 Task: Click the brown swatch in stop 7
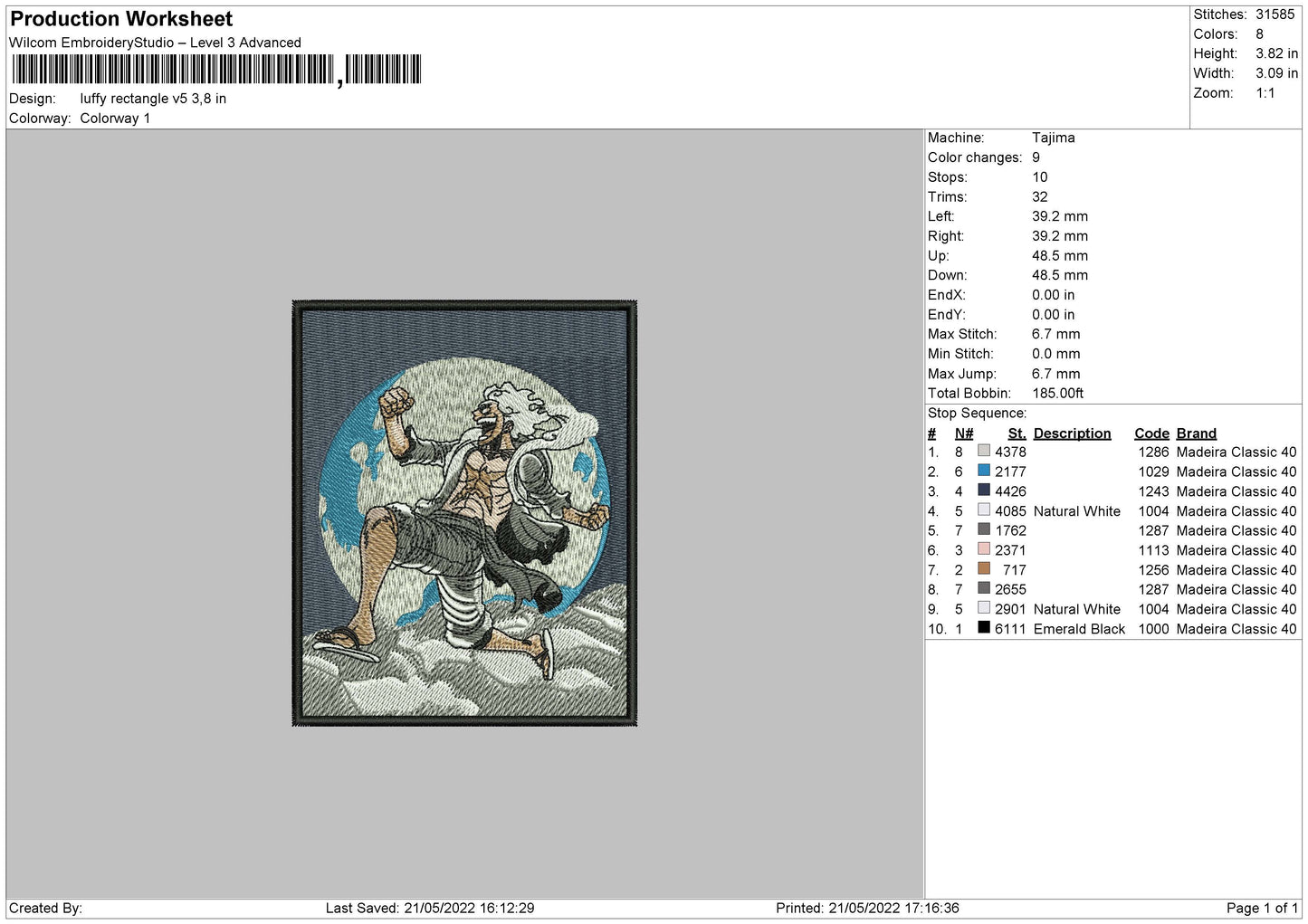pos(984,569)
